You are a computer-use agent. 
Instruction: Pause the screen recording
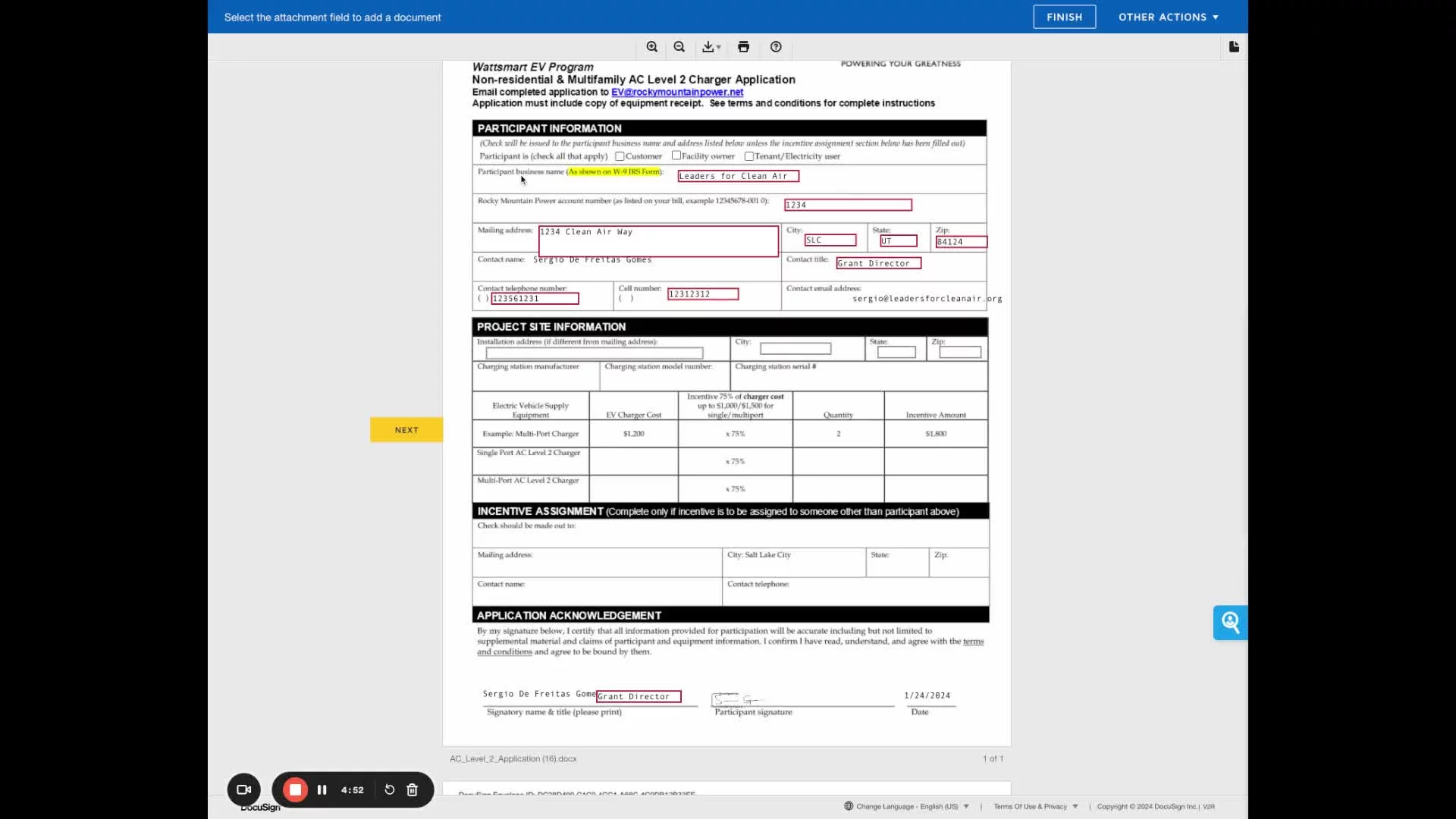[x=322, y=789]
